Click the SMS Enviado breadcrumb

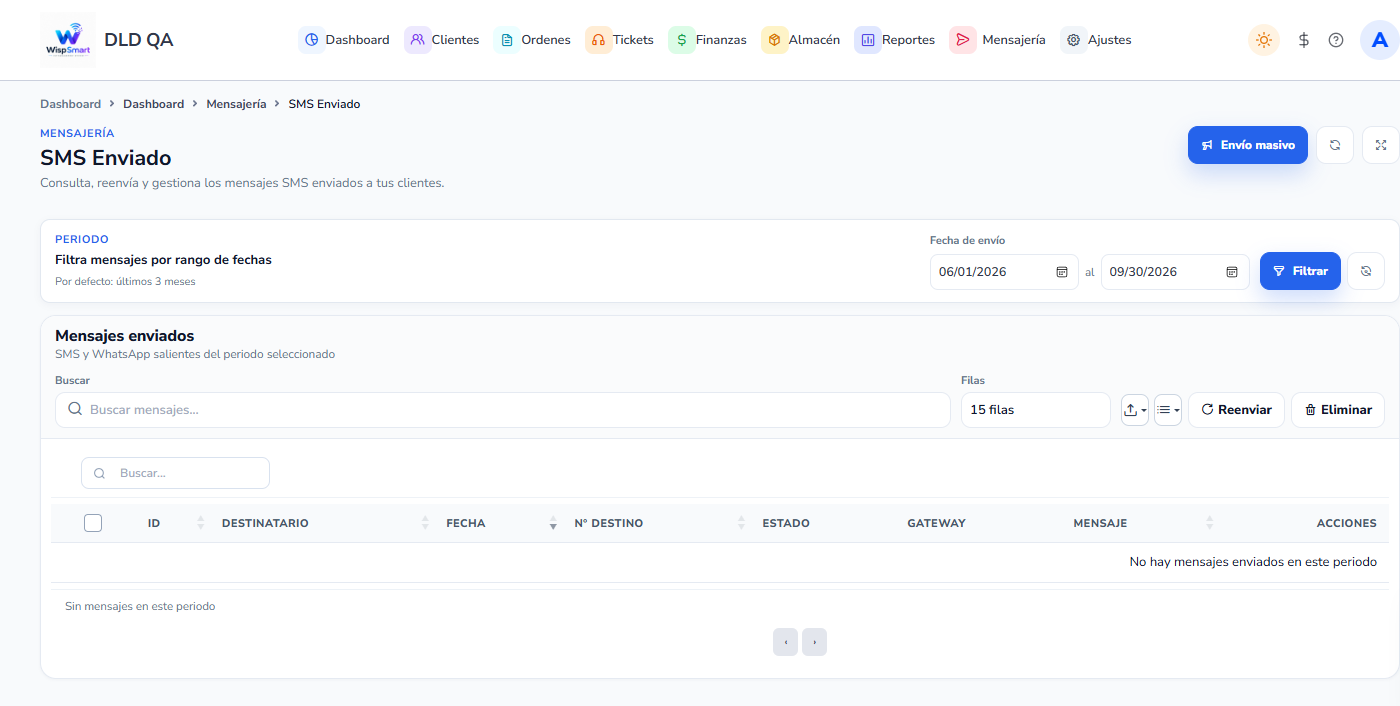324,104
